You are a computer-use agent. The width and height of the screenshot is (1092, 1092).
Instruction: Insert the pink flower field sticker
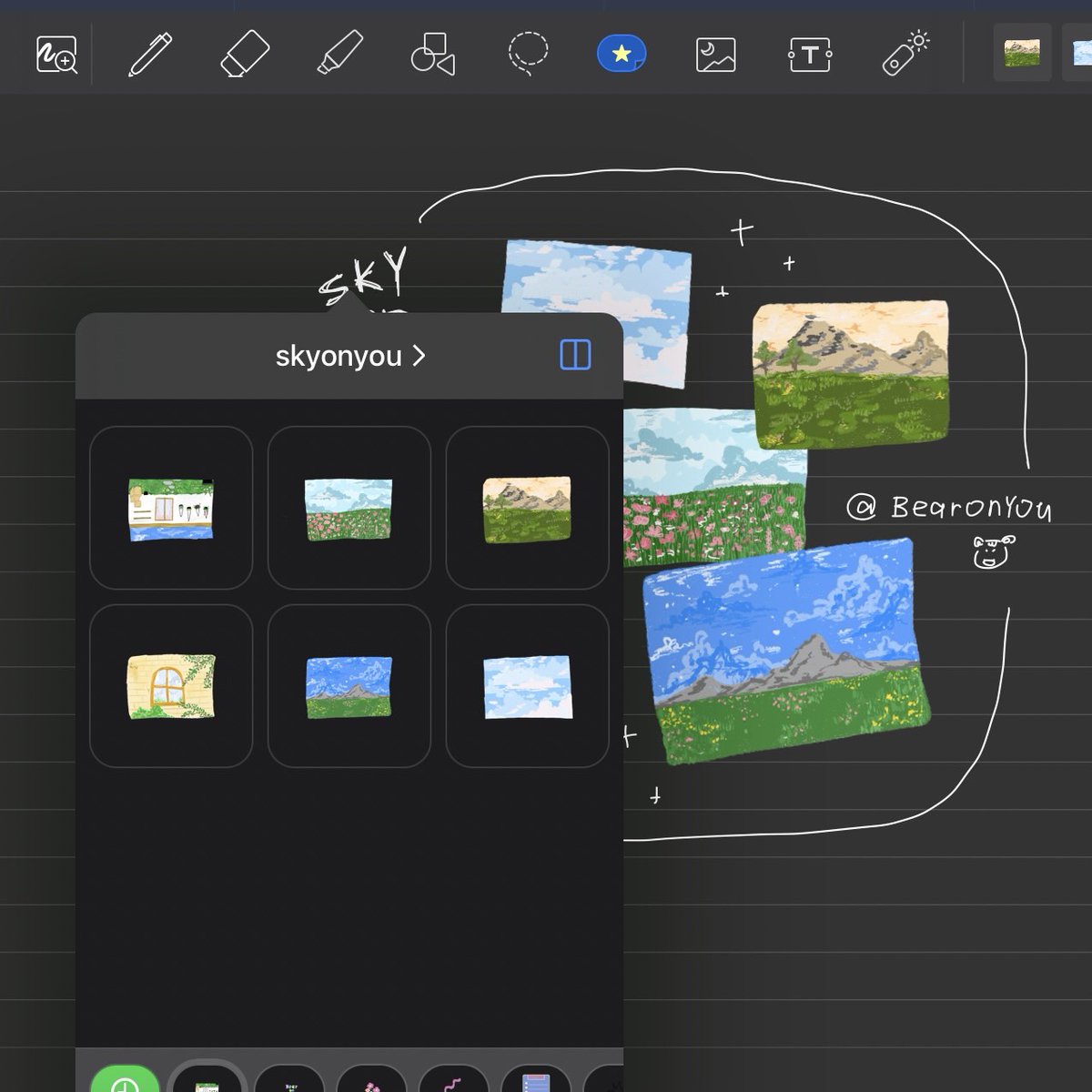click(349, 508)
